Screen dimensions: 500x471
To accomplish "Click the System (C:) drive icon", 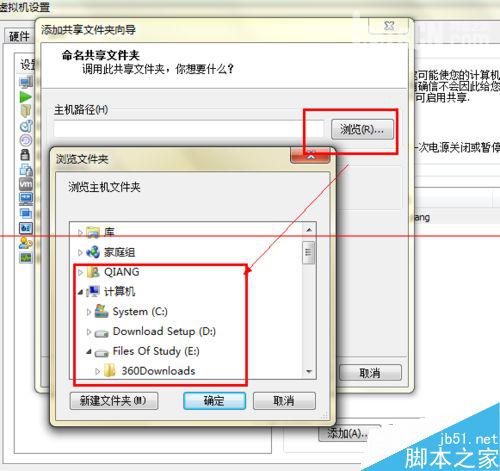I will click(x=101, y=312).
